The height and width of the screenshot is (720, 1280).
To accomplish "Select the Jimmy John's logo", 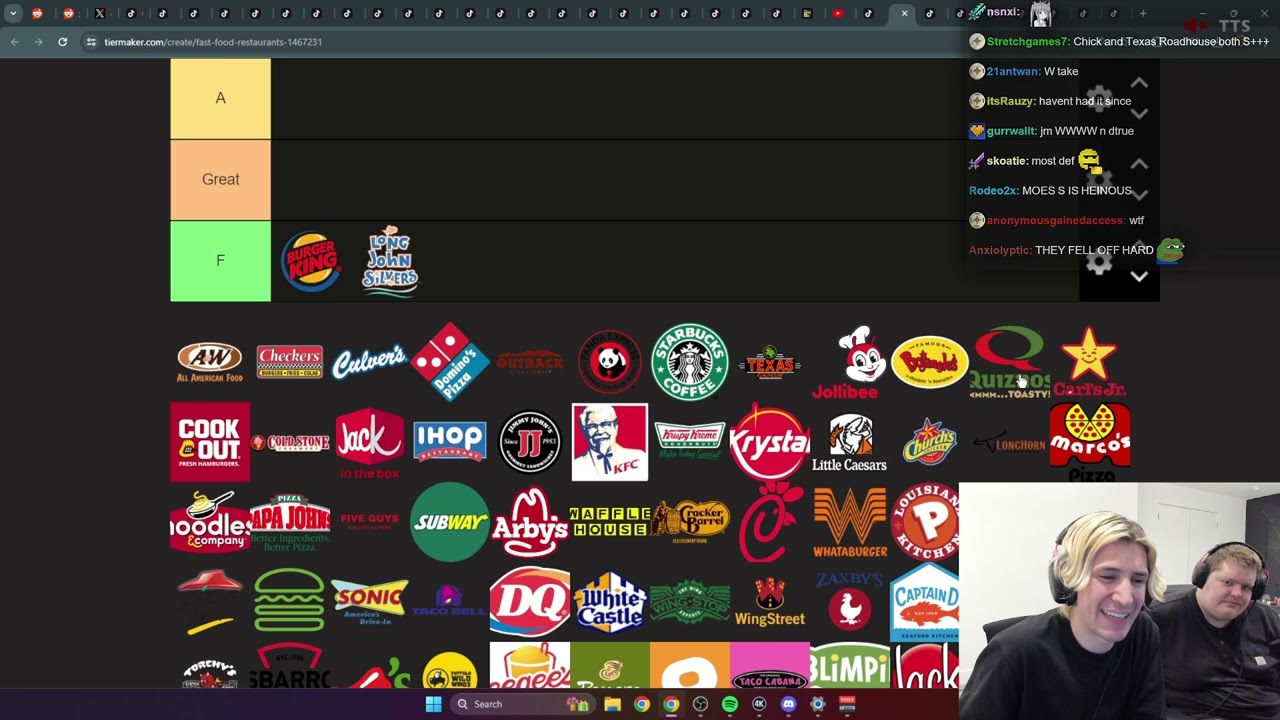I will [530, 442].
